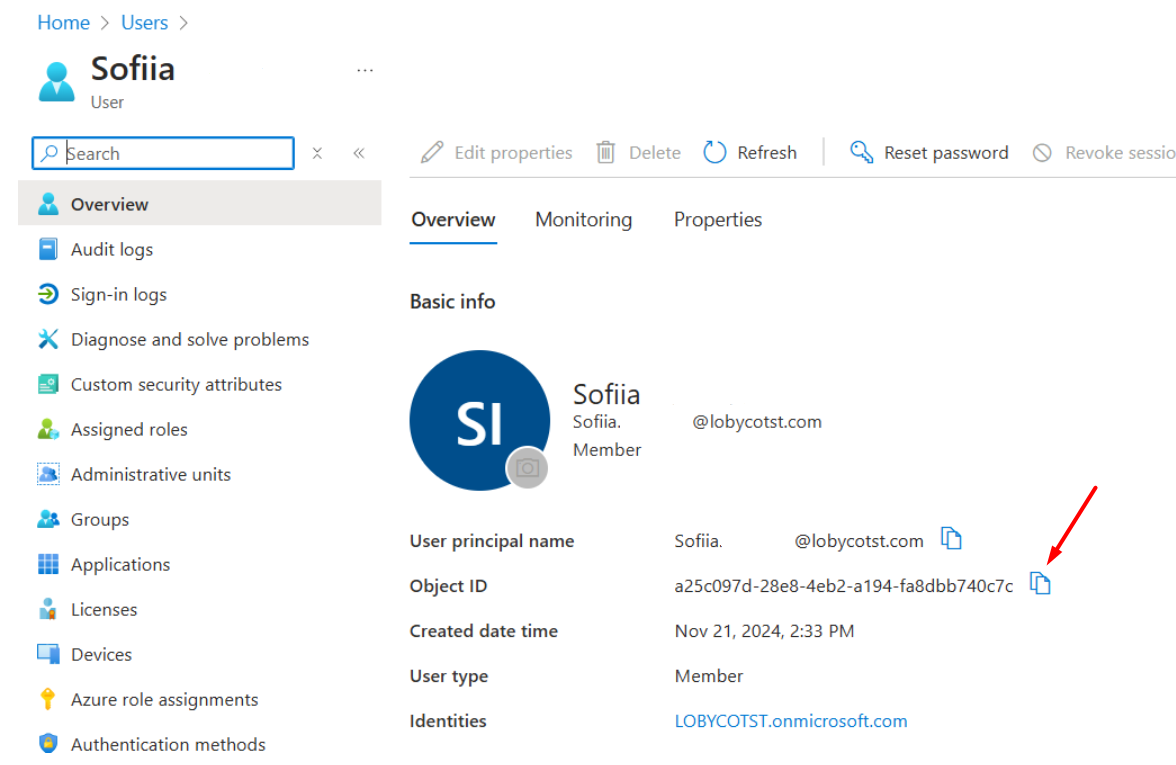This screenshot has width=1176, height=765.
Task: Click the Overview sidebar user icon
Action: tap(48, 204)
